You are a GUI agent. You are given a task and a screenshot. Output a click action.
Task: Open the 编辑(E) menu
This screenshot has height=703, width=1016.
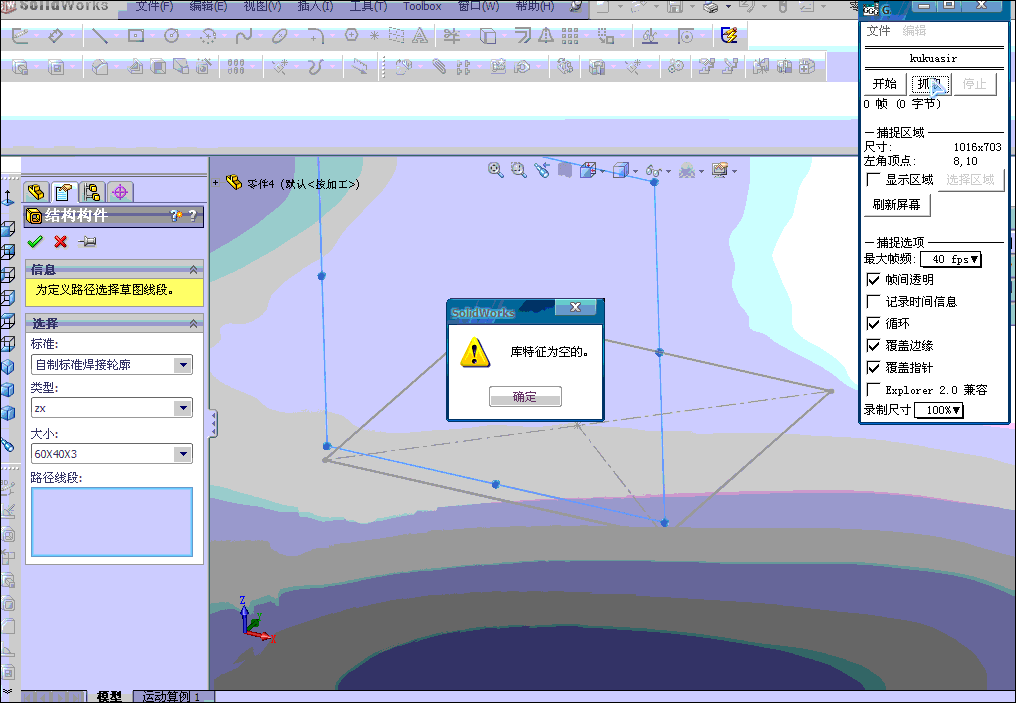pos(208,6)
